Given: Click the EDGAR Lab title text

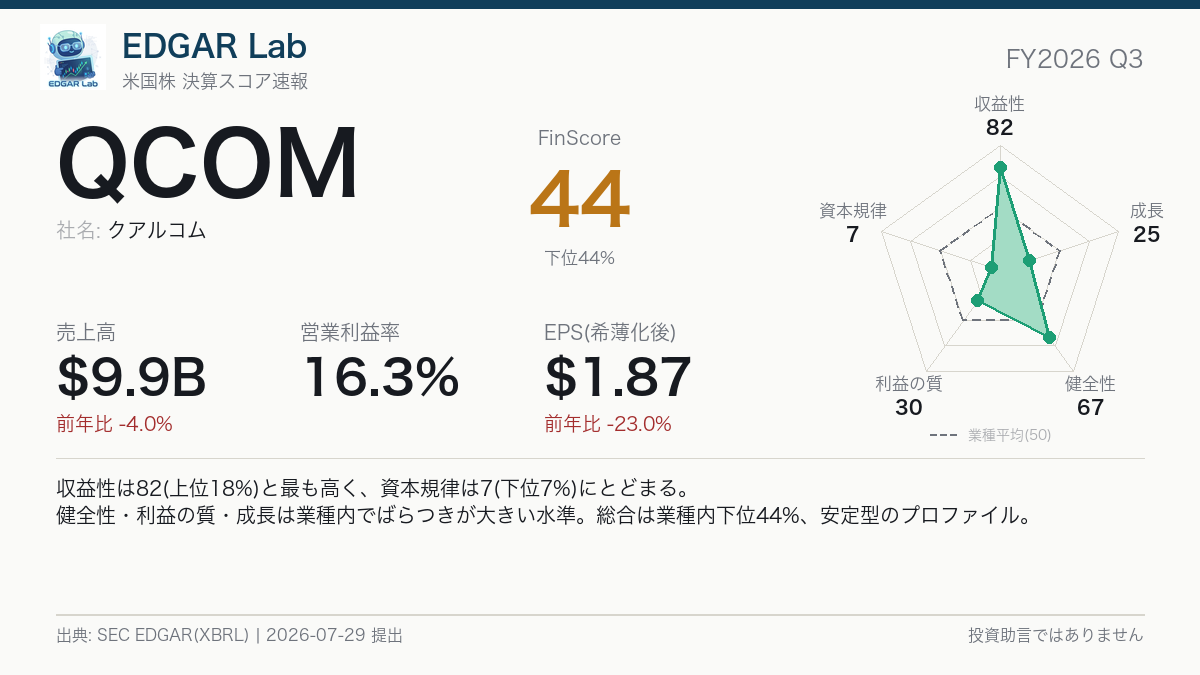Looking at the screenshot, I should point(214,45).
